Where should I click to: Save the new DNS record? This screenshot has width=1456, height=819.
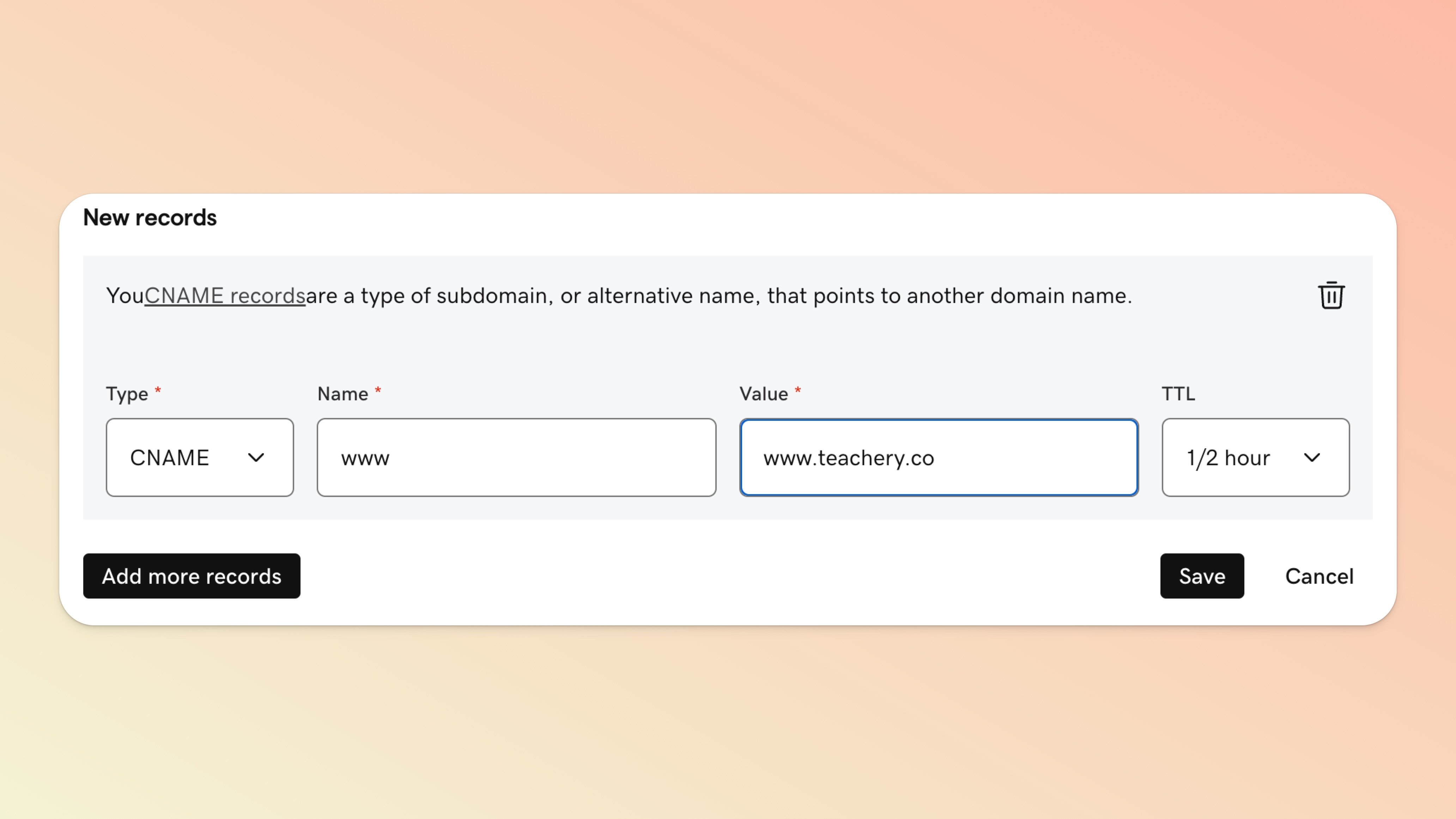(1202, 576)
